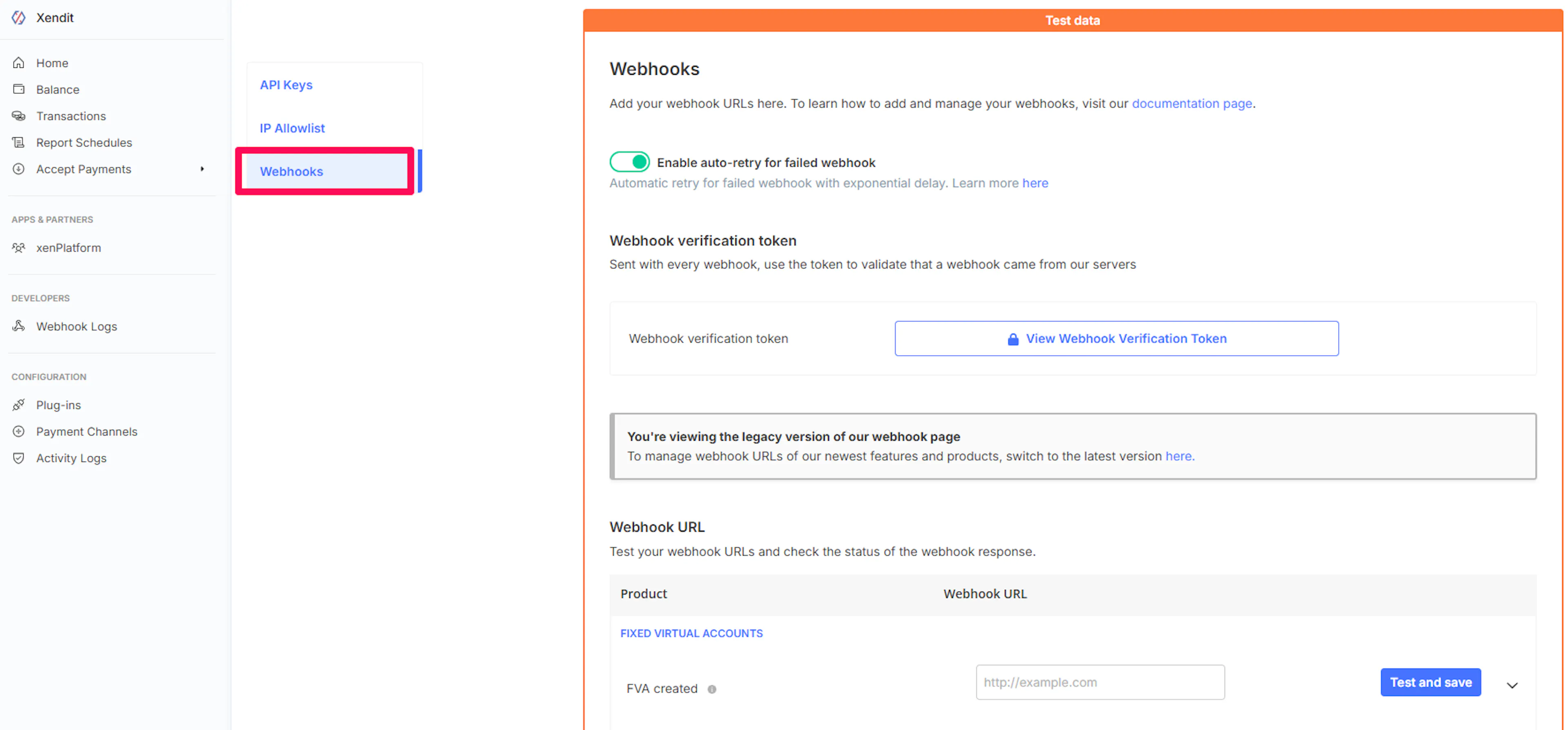Click the Xendit logo icon
The width and height of the screenshot is (1568, 730).
(x=19, y=18)
